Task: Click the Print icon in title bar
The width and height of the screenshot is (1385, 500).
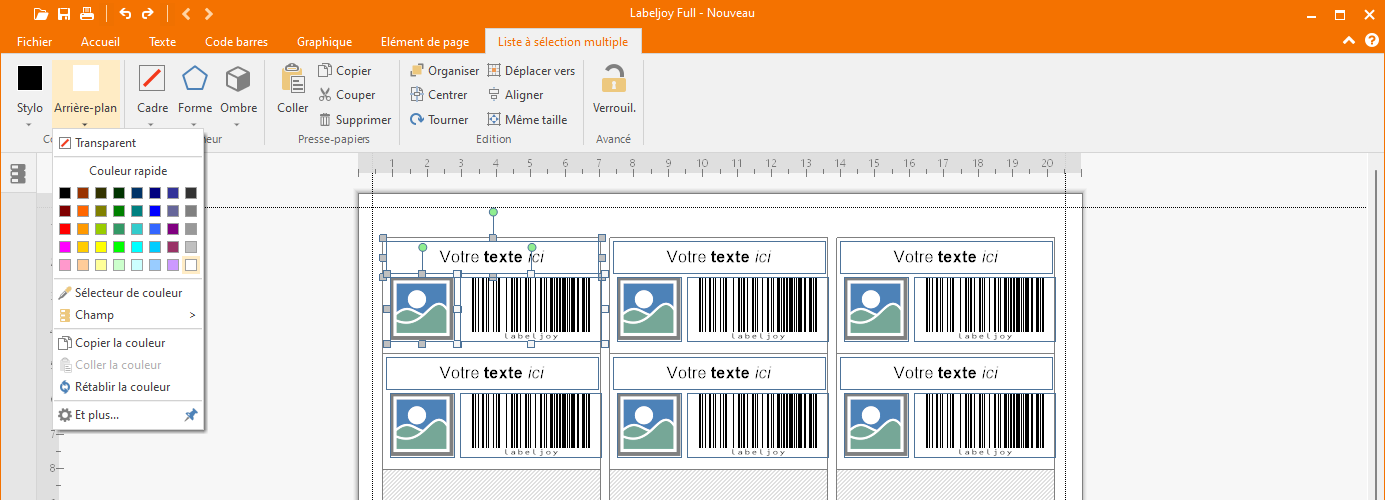Action: click(87, 14)
